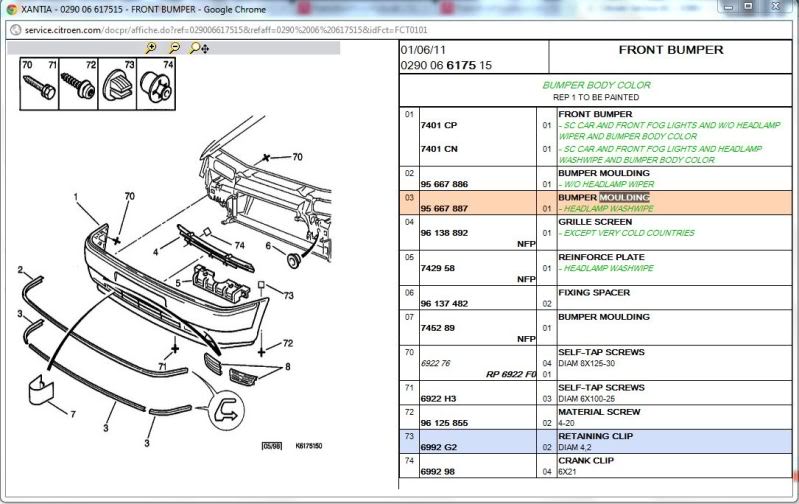
Task: Click the zoom out magnifier icon
Action: (174, 48)
